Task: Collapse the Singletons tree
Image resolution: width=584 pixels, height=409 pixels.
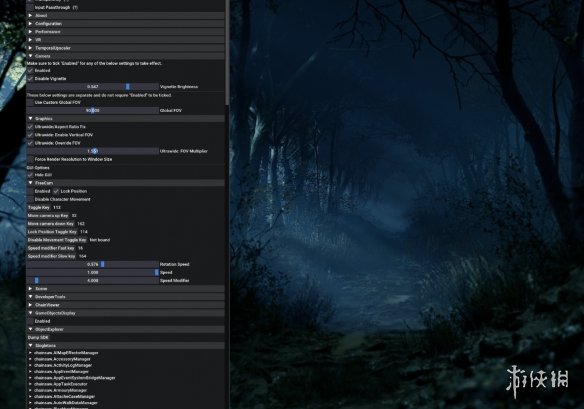Action: click(125, 346)
